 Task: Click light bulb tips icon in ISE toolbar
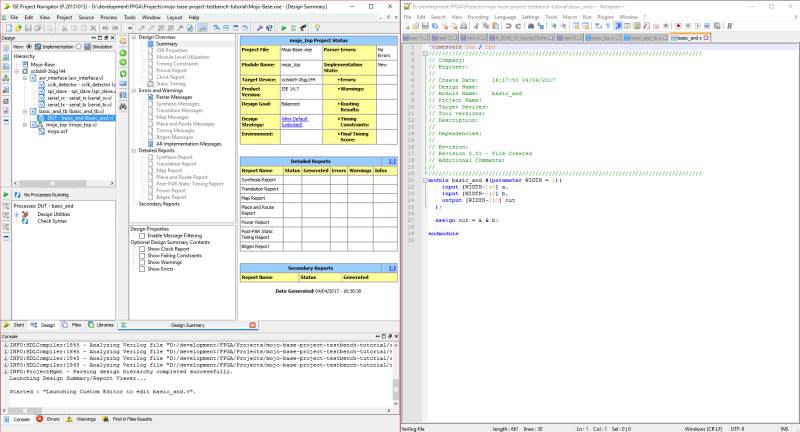317,28
